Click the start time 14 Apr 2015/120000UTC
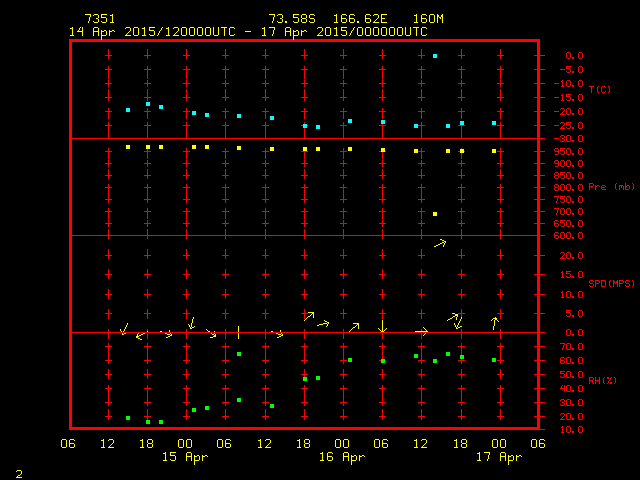Screen dimensions: 640x480 click(x=152, y=32)
